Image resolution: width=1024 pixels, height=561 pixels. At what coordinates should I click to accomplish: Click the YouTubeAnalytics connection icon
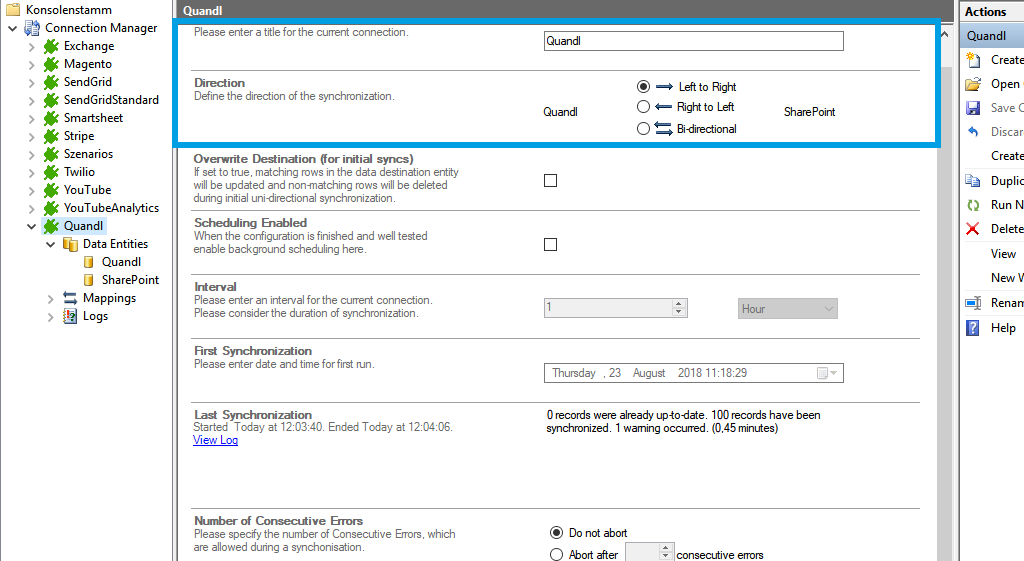point(51,208)
